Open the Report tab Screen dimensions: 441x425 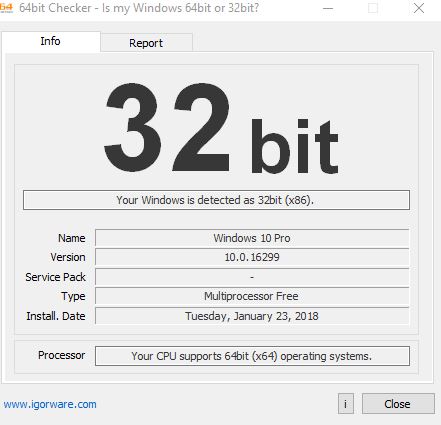(x=146, y=43)
